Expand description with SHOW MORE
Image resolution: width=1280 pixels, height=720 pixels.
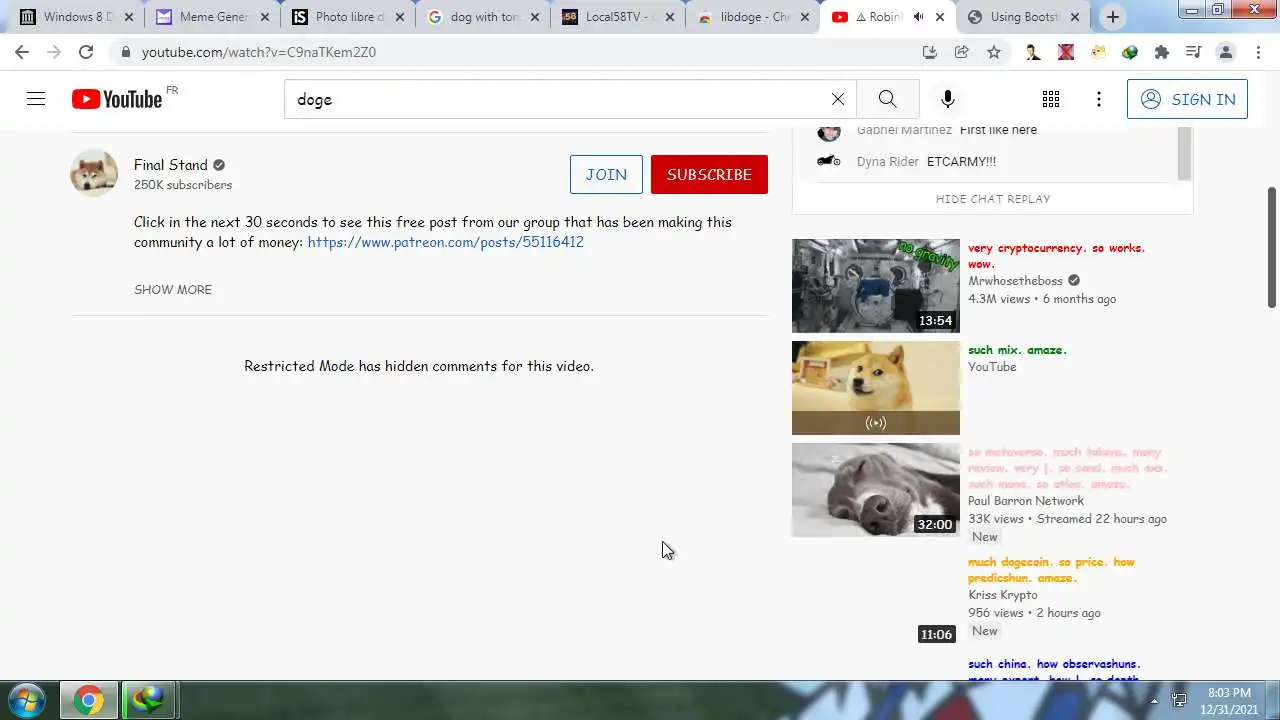(x=173, y=289)
